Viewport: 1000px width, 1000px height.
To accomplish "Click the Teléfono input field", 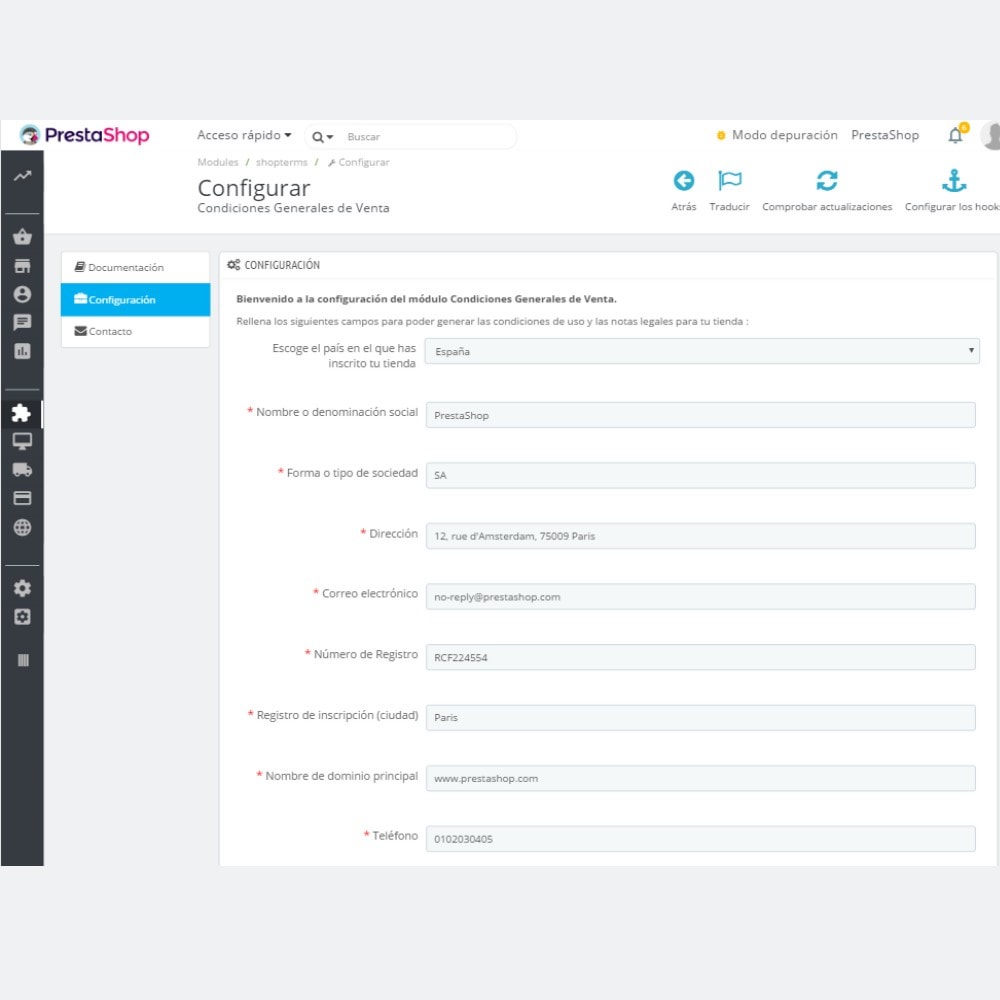I will tap(700, 839).
